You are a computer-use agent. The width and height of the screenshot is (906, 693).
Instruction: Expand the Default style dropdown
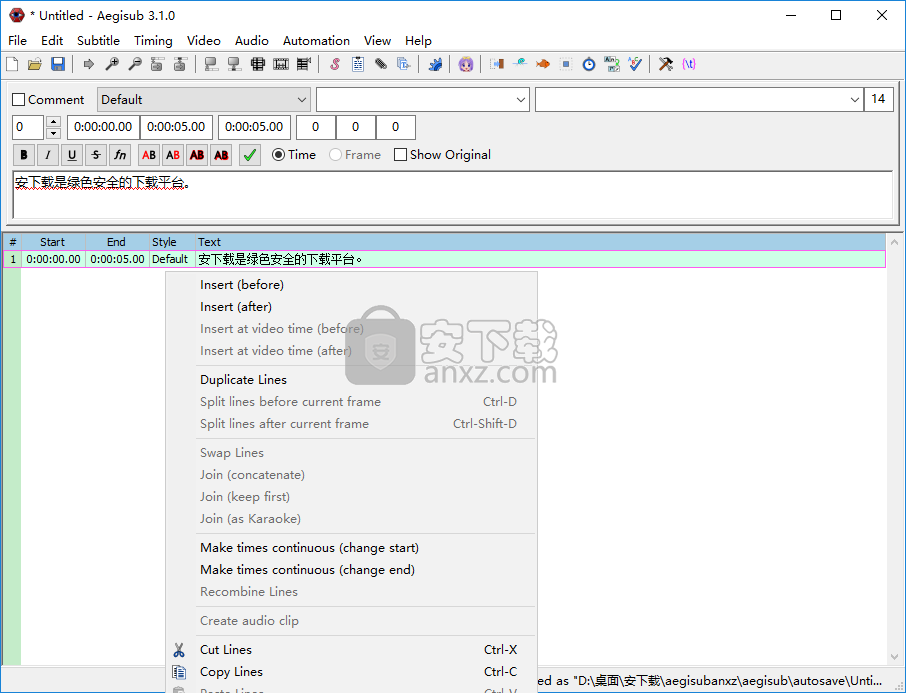(x=302, y=100)
